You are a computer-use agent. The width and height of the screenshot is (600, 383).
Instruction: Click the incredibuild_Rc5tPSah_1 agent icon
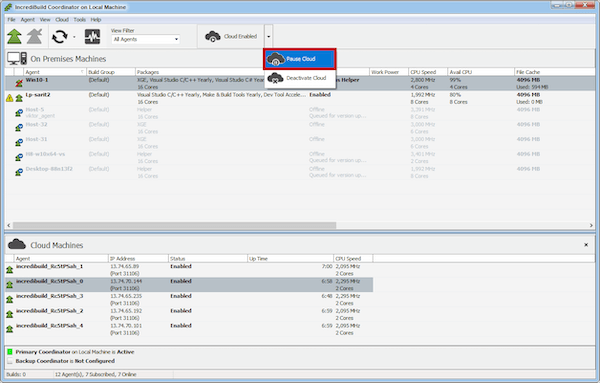10,270
